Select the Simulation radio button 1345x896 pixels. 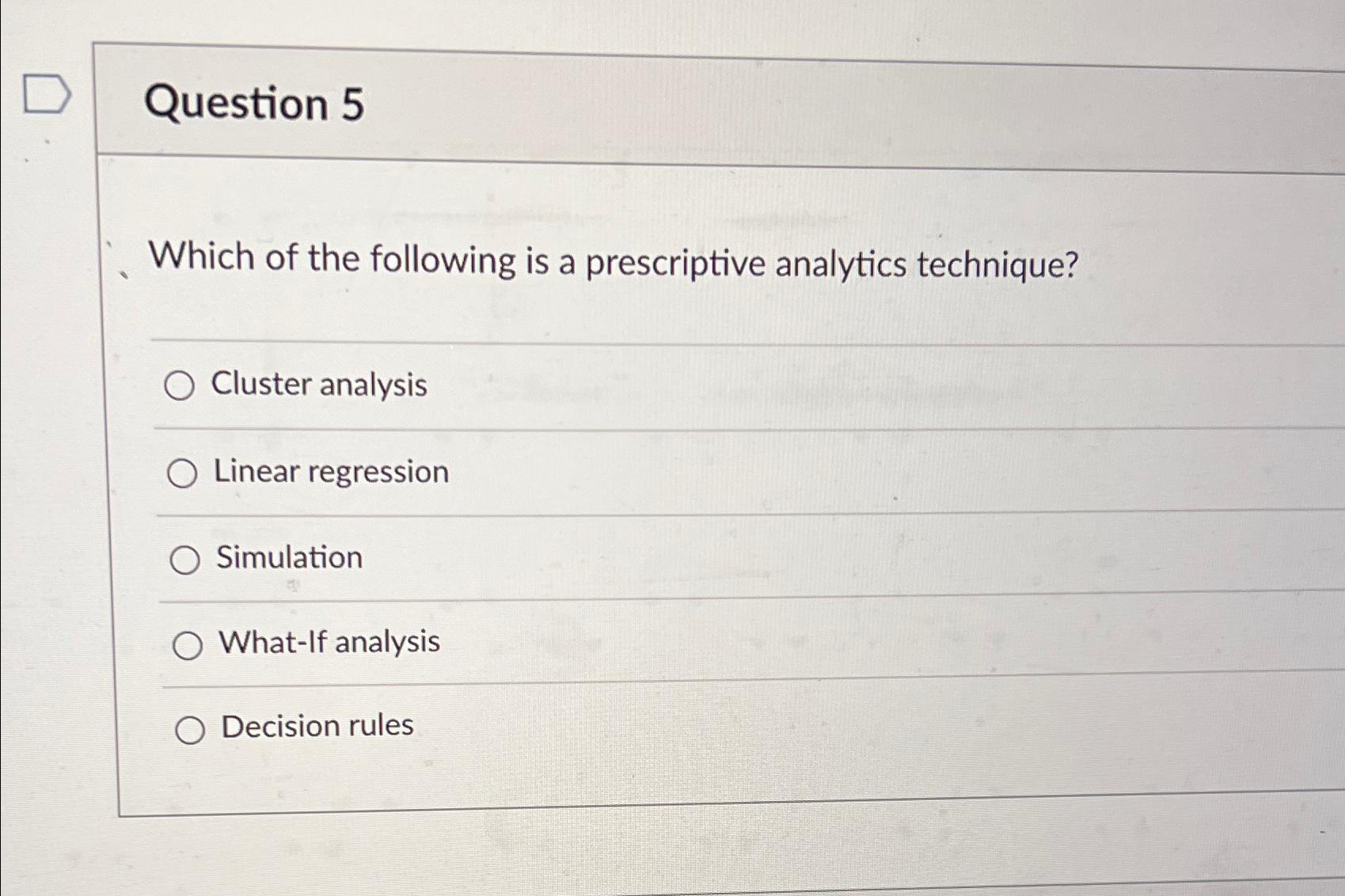click(188, 560)
